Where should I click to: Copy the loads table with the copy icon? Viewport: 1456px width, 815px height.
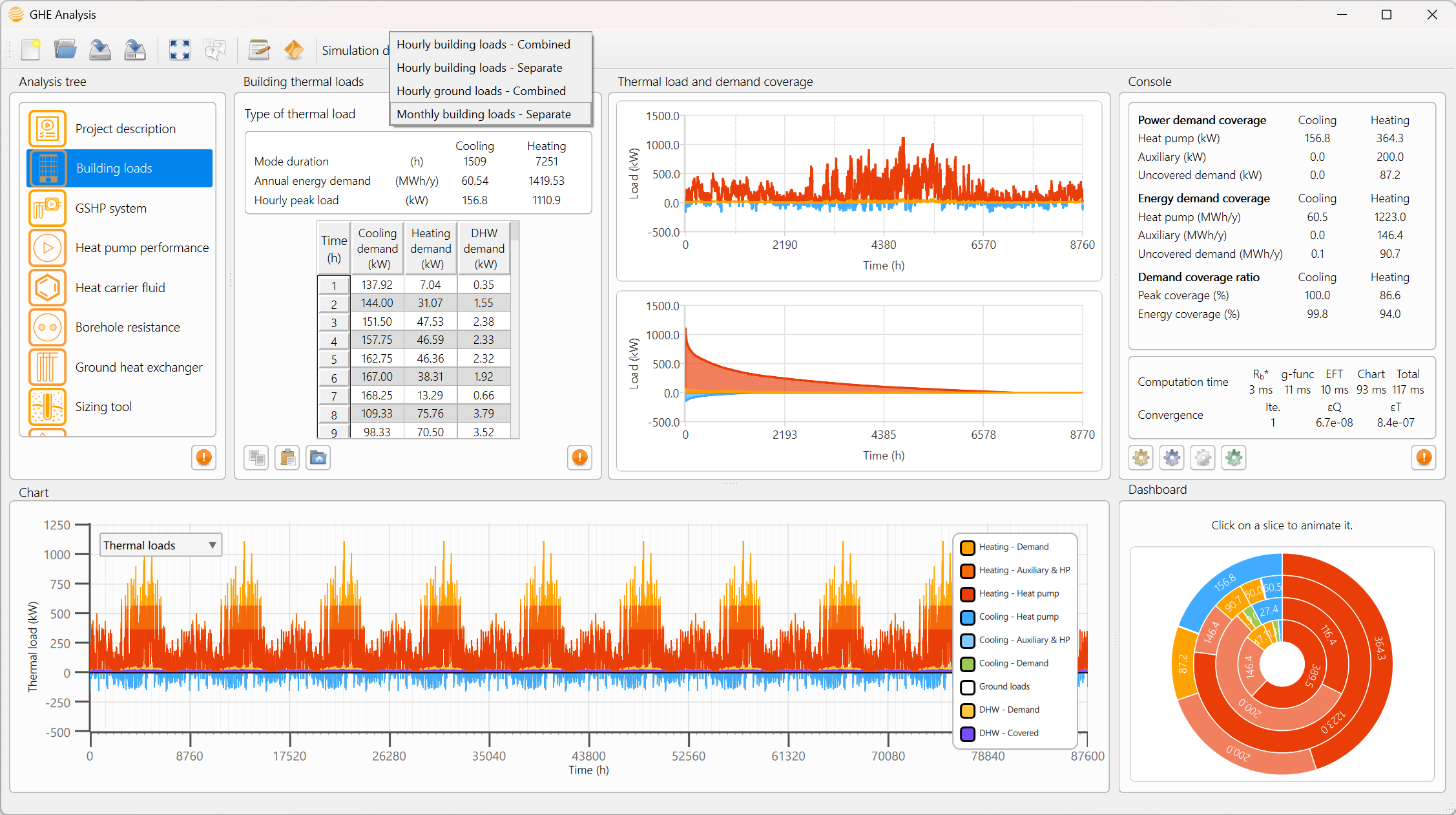[256, 458]
